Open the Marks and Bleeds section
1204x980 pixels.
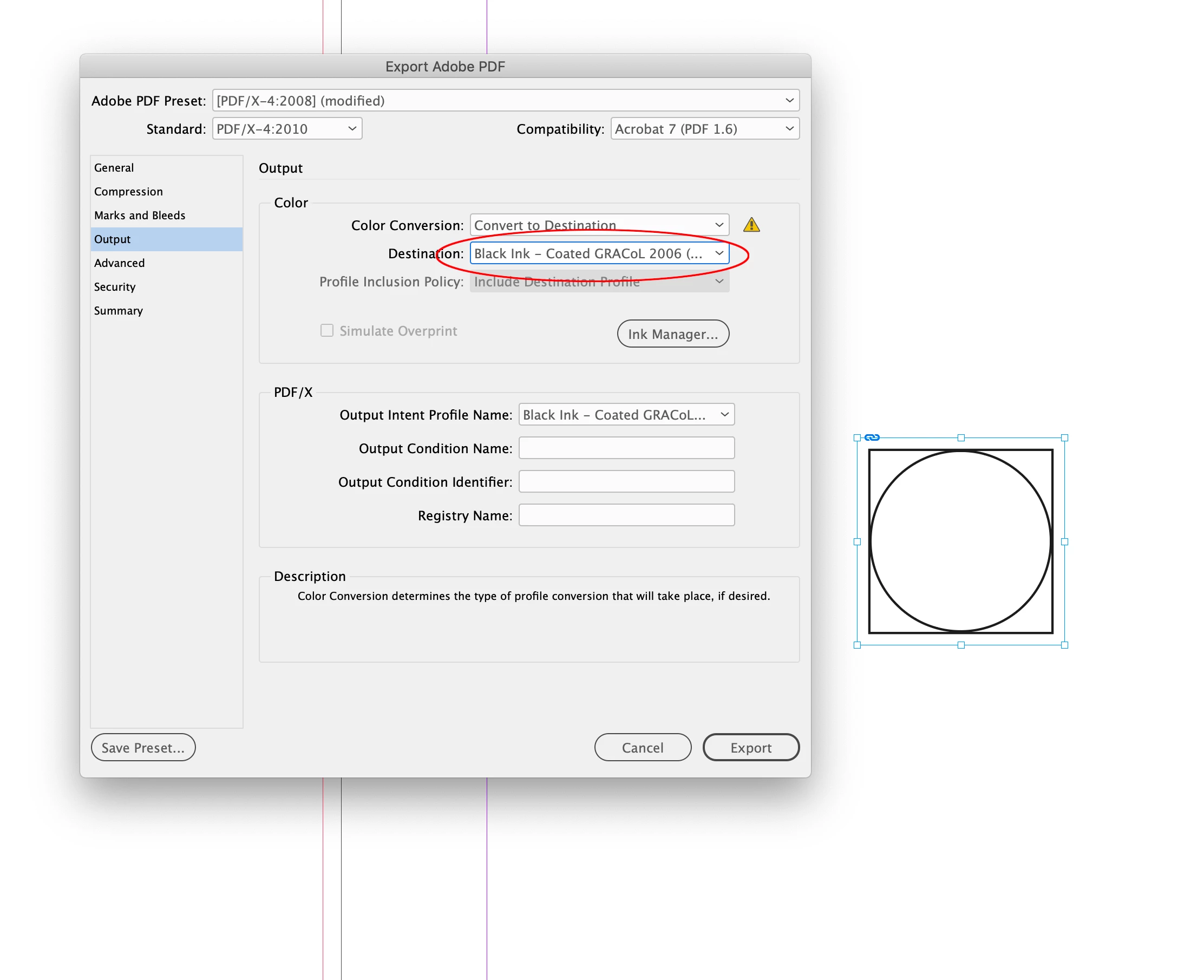pos(140,215)
